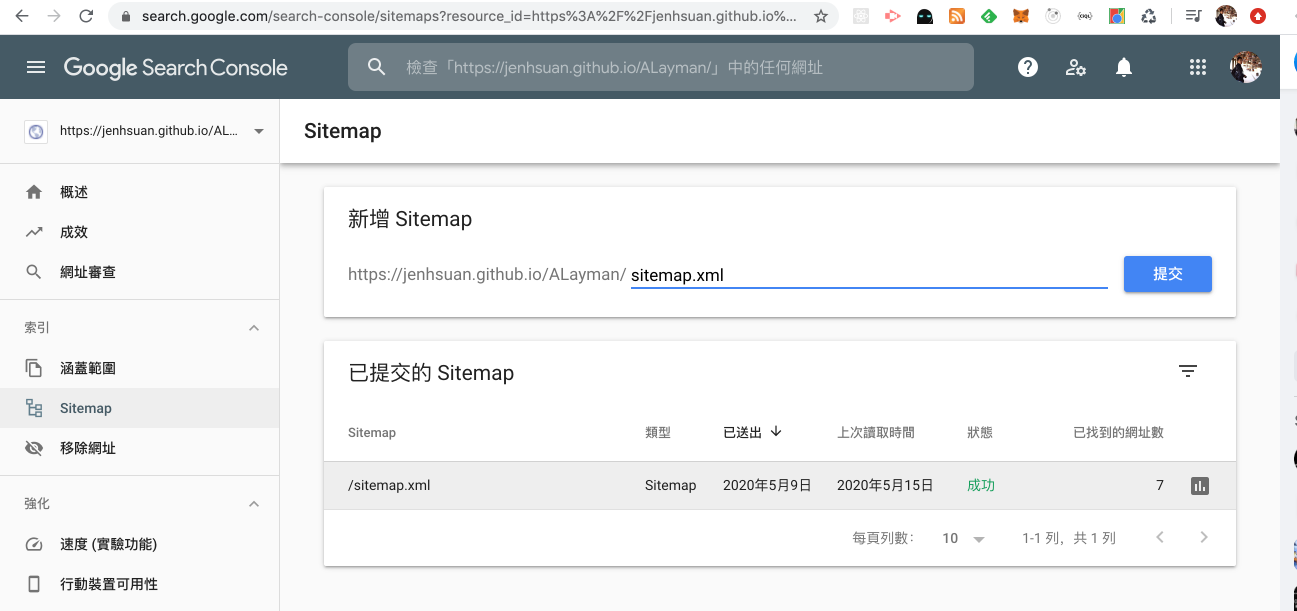Click the RSS feed extension icon
1297x611 pixels.
coord(957,16)
